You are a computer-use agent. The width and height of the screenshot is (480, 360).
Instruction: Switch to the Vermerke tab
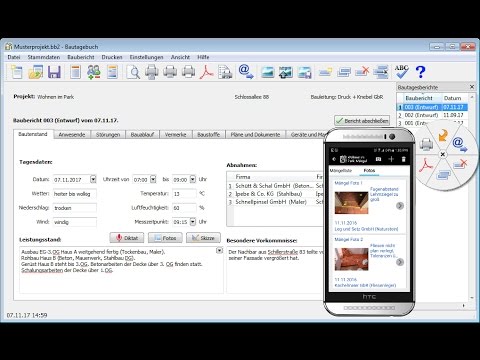tap(175, 135)
